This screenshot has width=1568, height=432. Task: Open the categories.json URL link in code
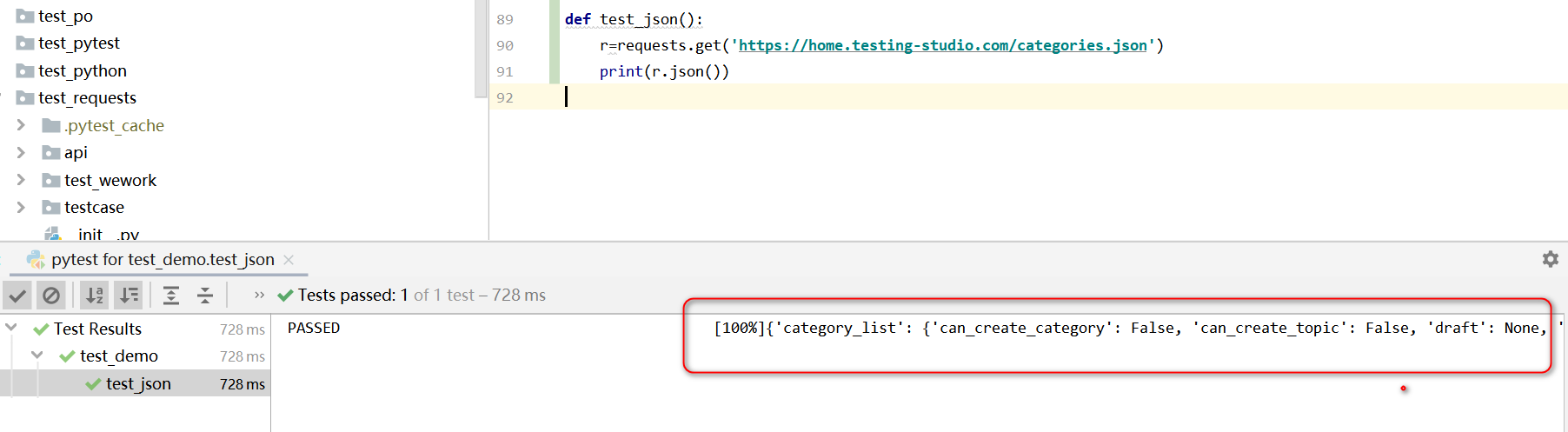pyautogui.click(x=942, y=45)
